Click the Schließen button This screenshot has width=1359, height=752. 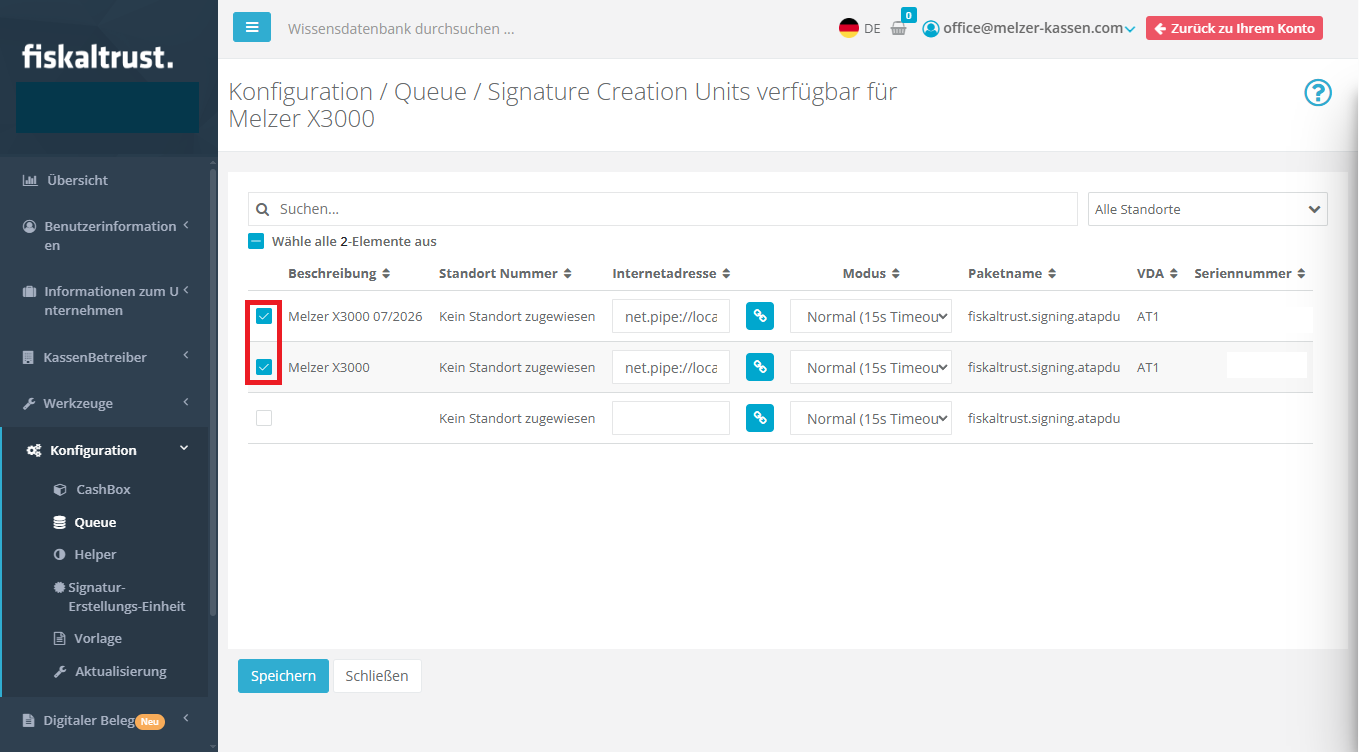coord(377,676)
